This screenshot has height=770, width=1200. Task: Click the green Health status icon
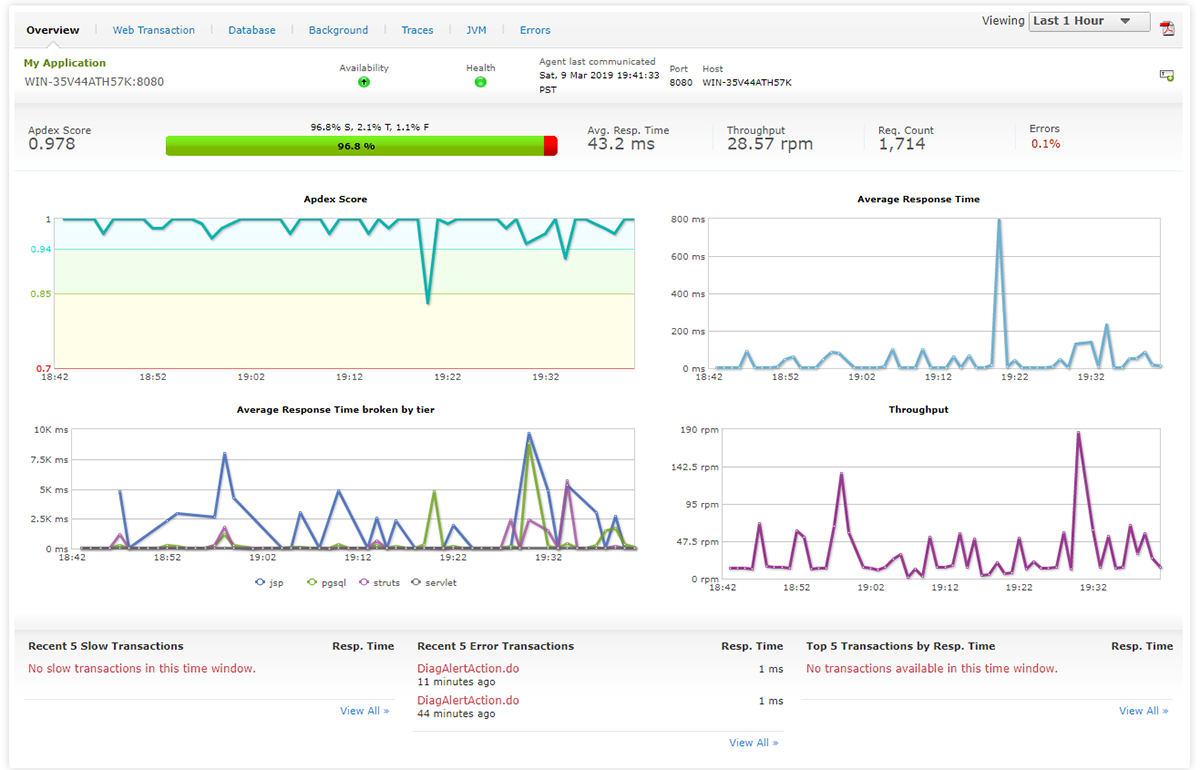[x=480, y=82]
